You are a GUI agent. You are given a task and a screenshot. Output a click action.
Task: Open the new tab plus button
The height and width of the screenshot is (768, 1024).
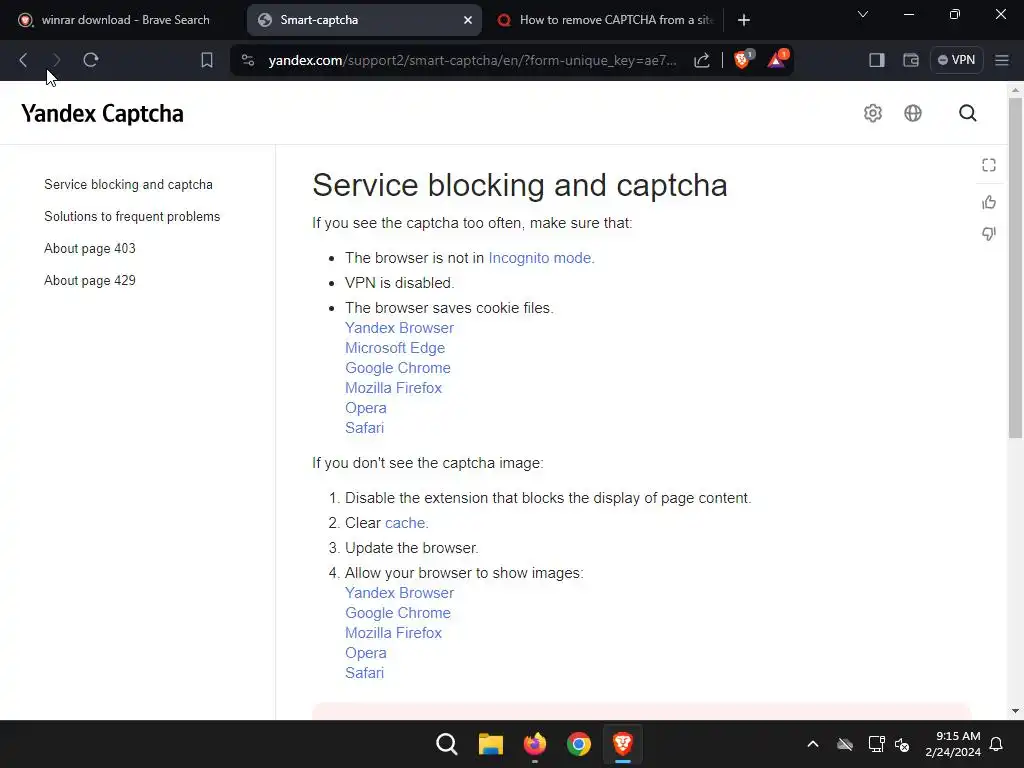(x=743, y=20)
